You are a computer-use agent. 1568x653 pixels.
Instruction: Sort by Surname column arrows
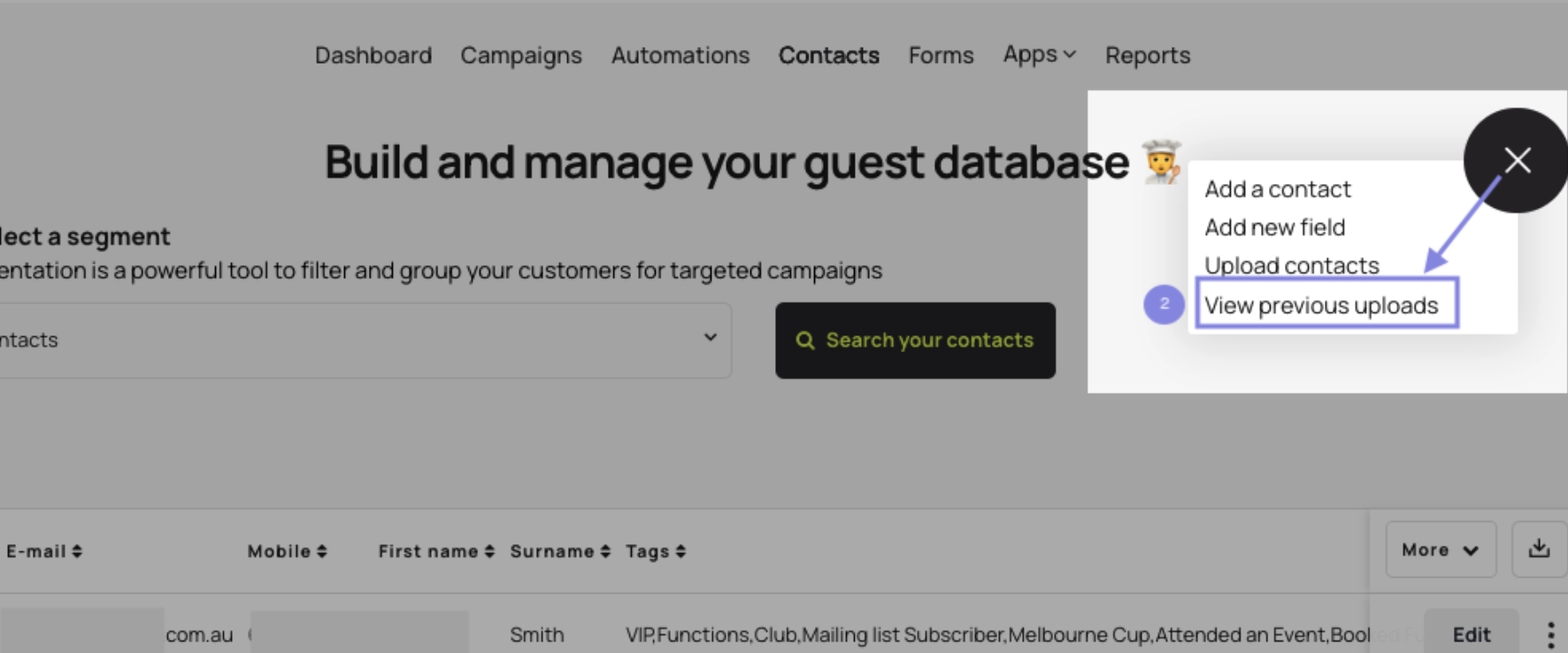(605, 551)
